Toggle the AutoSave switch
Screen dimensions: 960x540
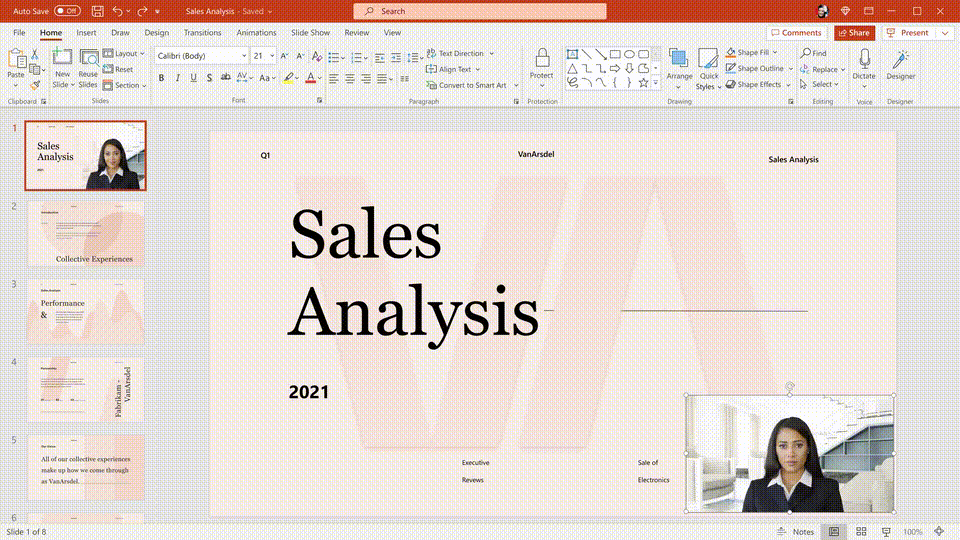point(67,11)
